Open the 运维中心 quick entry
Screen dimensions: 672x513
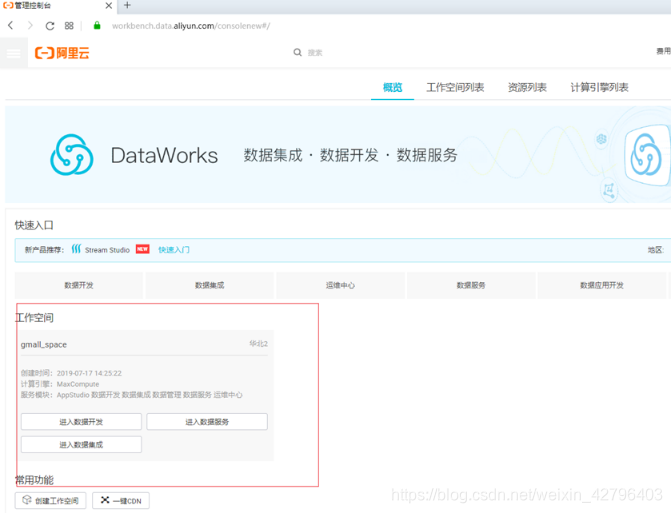coord(340,285)
